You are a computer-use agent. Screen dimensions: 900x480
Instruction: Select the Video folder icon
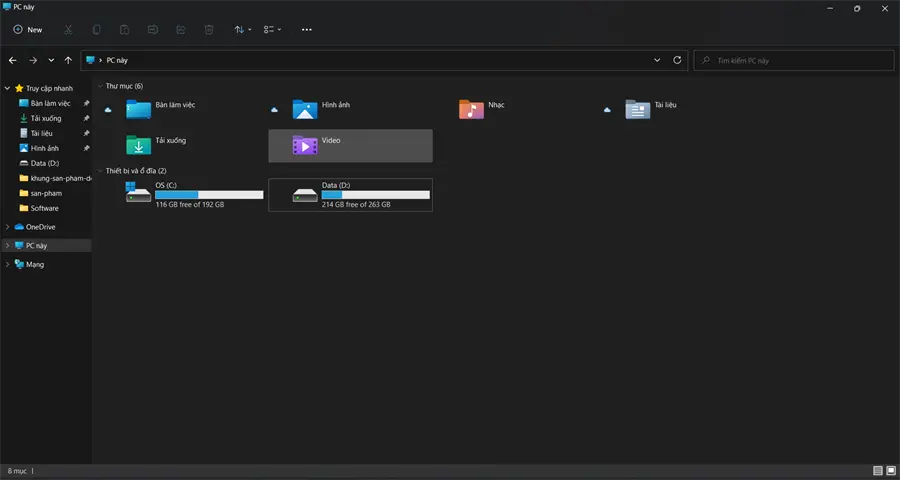pyautogui.click(x=305, y=145)
